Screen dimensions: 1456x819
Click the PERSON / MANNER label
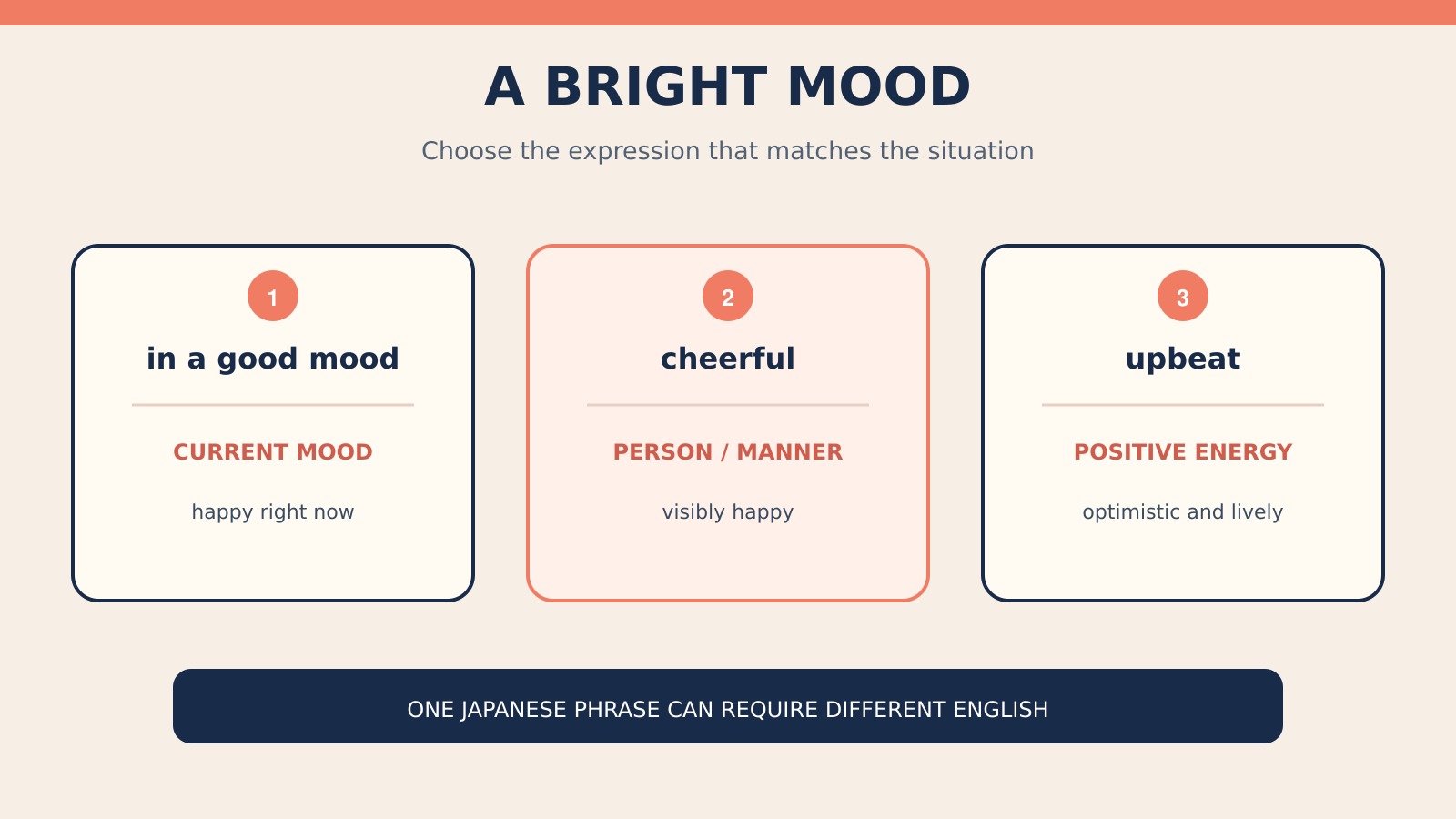(728, 452)
